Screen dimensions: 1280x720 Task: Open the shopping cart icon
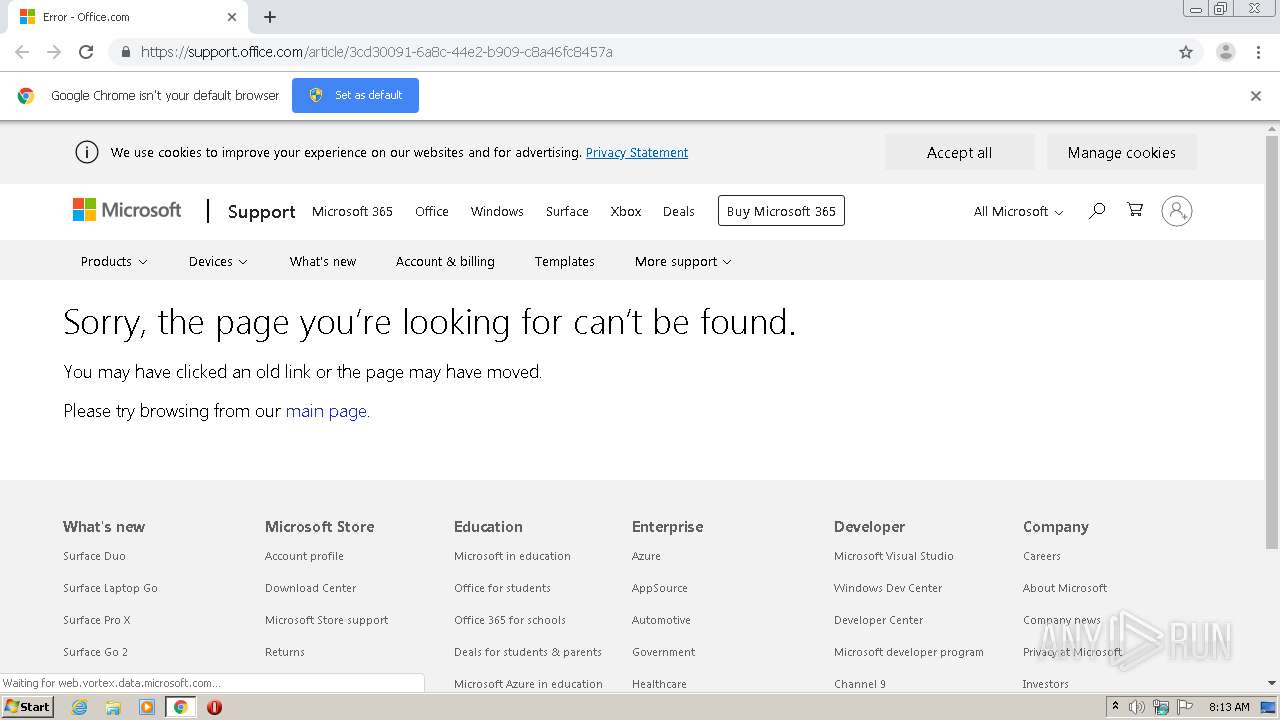tap(1135, 210)
